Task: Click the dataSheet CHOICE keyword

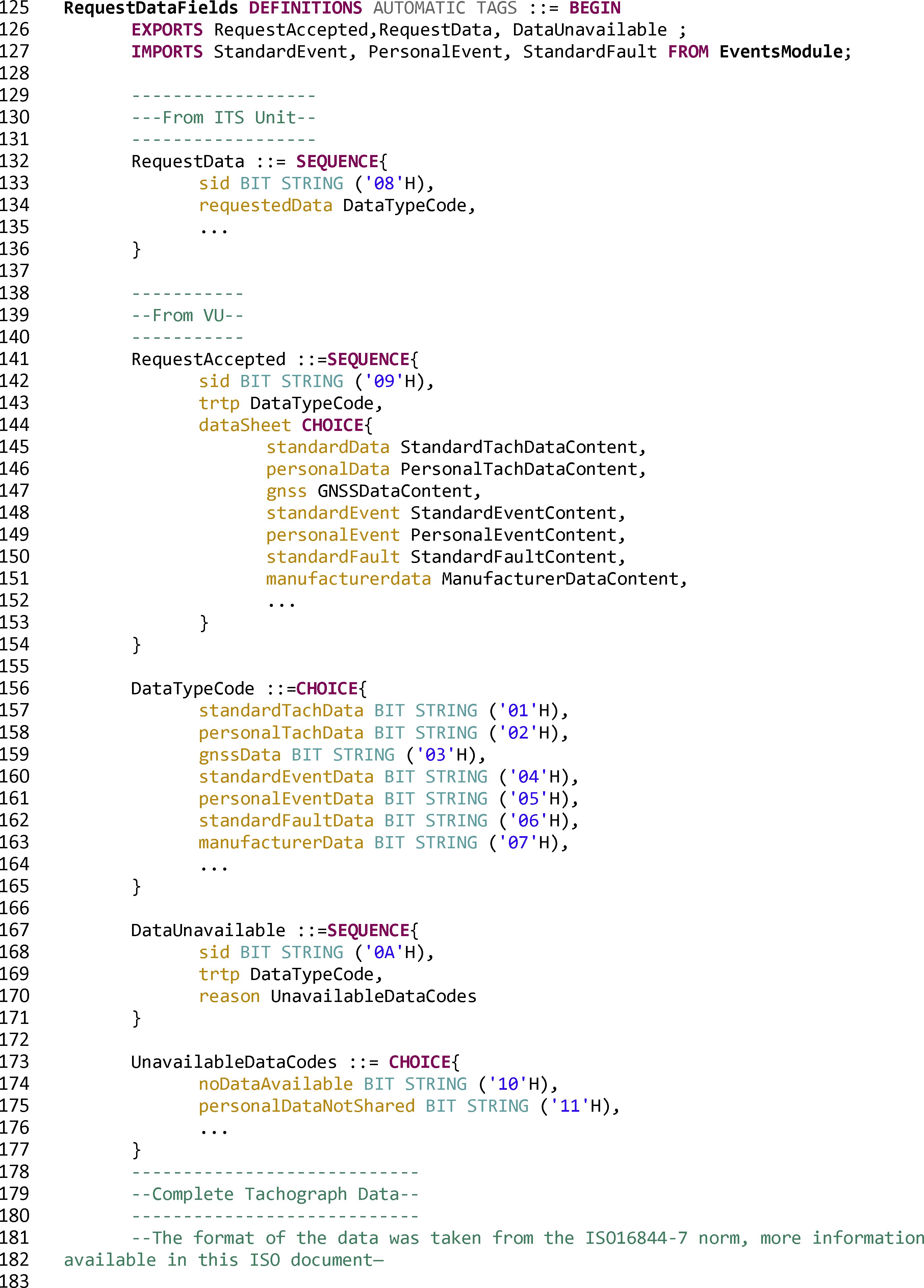Action: (332, 426)
